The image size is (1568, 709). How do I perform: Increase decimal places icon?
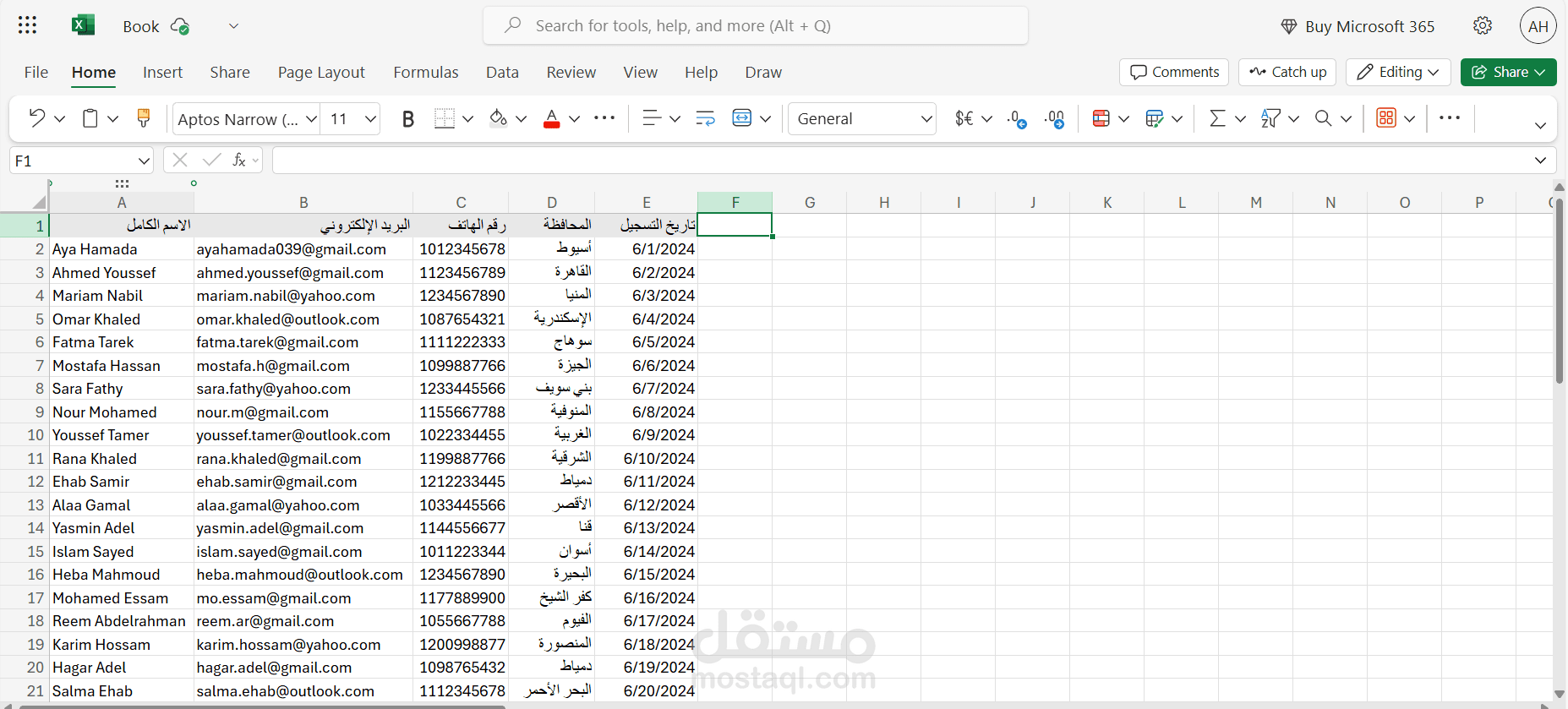pos(1054,118)
